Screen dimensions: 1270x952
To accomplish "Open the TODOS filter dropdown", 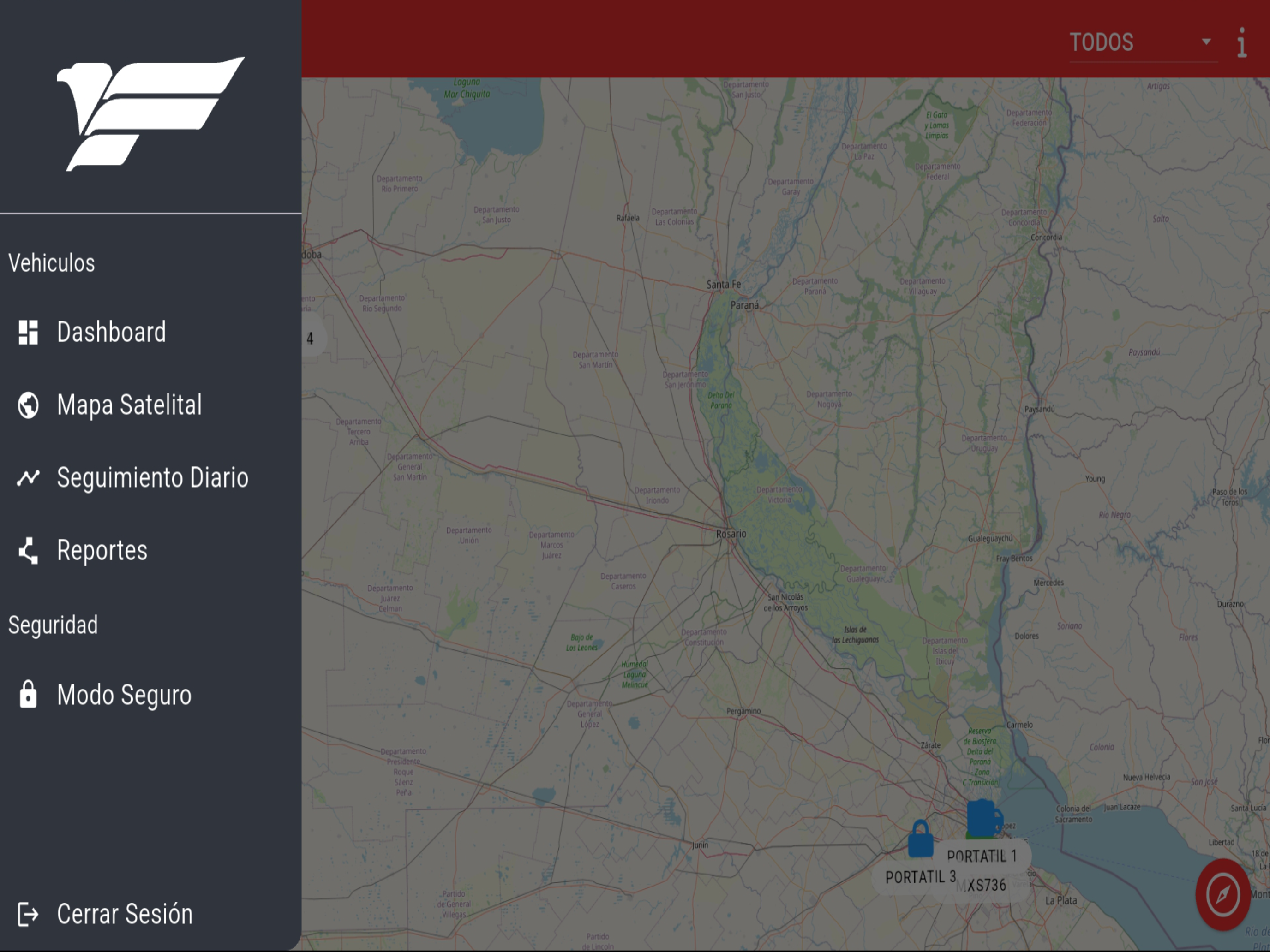I will pos(1143,42).
